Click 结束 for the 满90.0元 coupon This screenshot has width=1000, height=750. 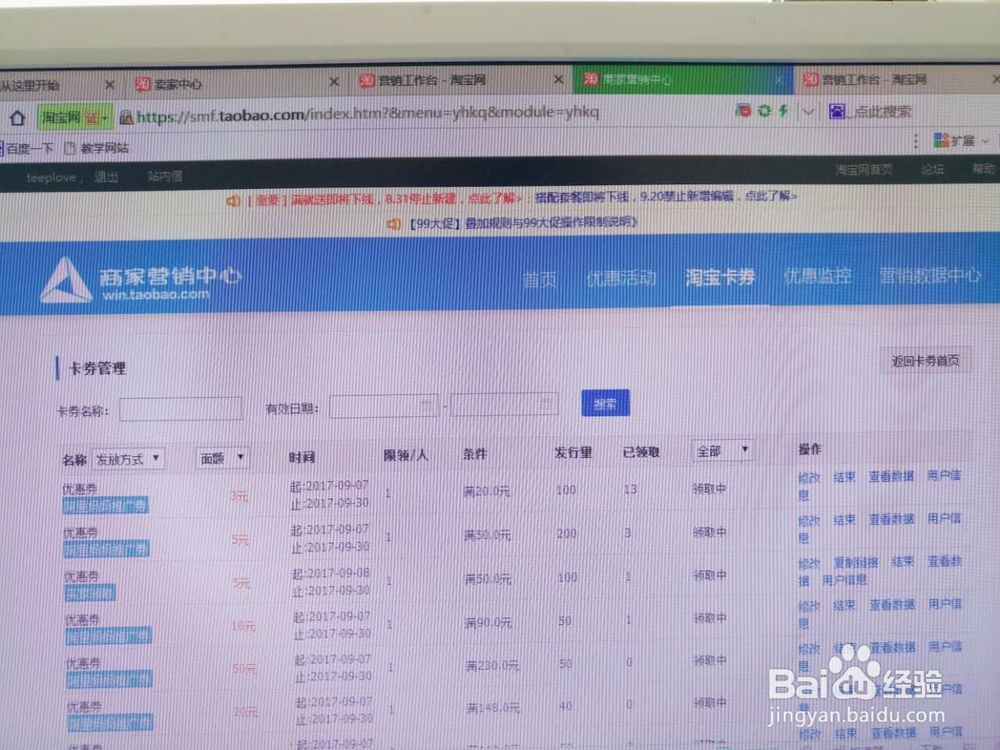click(x=844, y=605)
